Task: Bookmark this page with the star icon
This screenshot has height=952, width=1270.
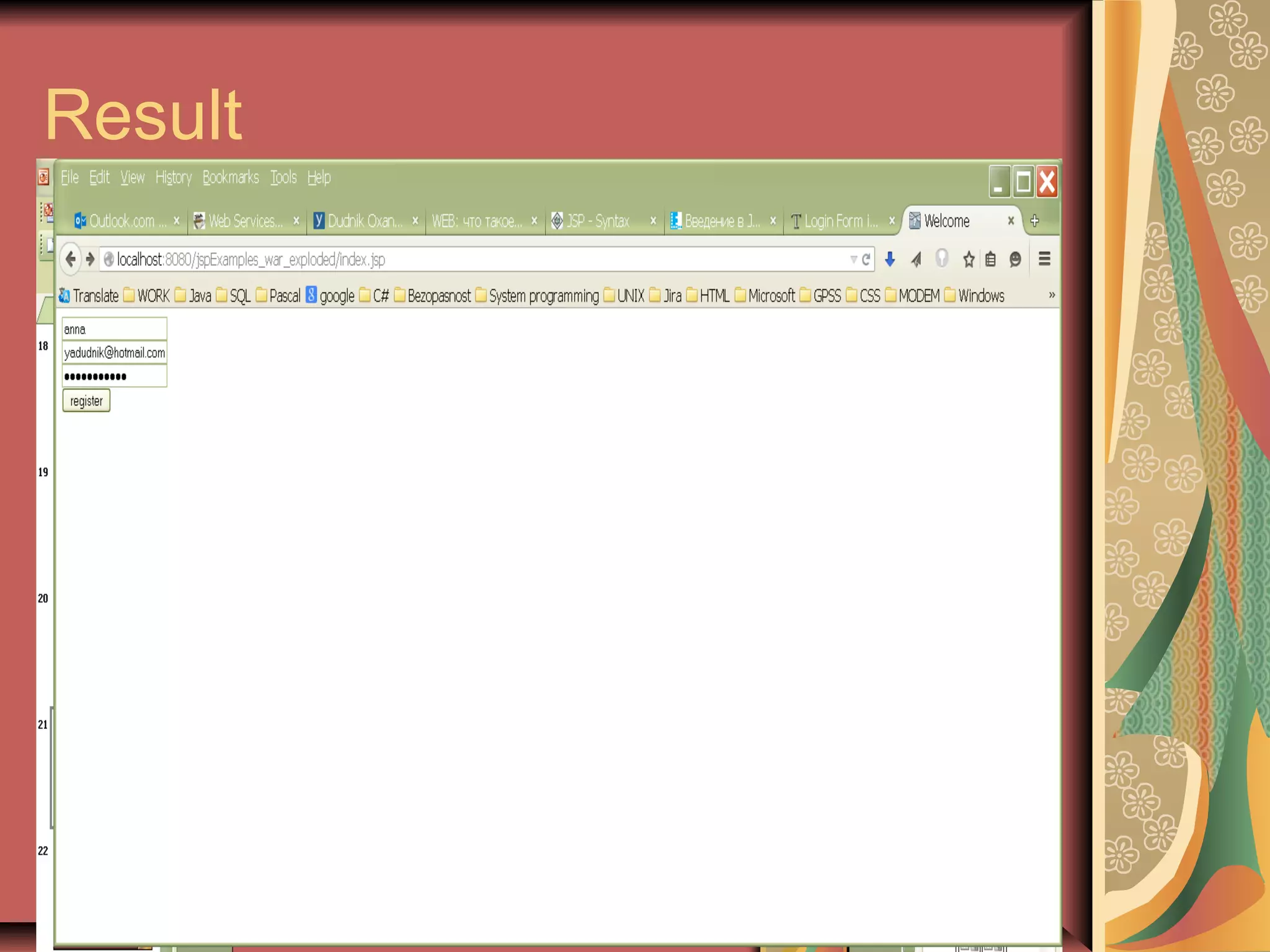Action: (969, 259)
